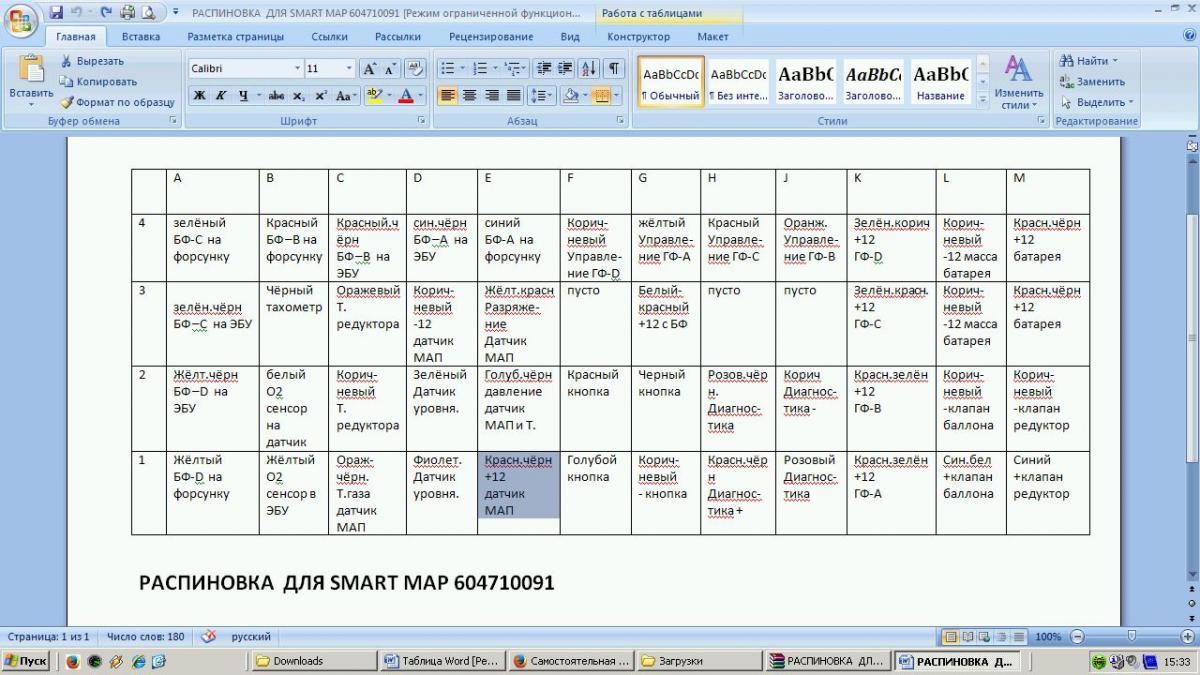Screen dimensions: 1200x675
Task: Customize Quick Access Toolbar dropdown arrow
Action: 176,13
